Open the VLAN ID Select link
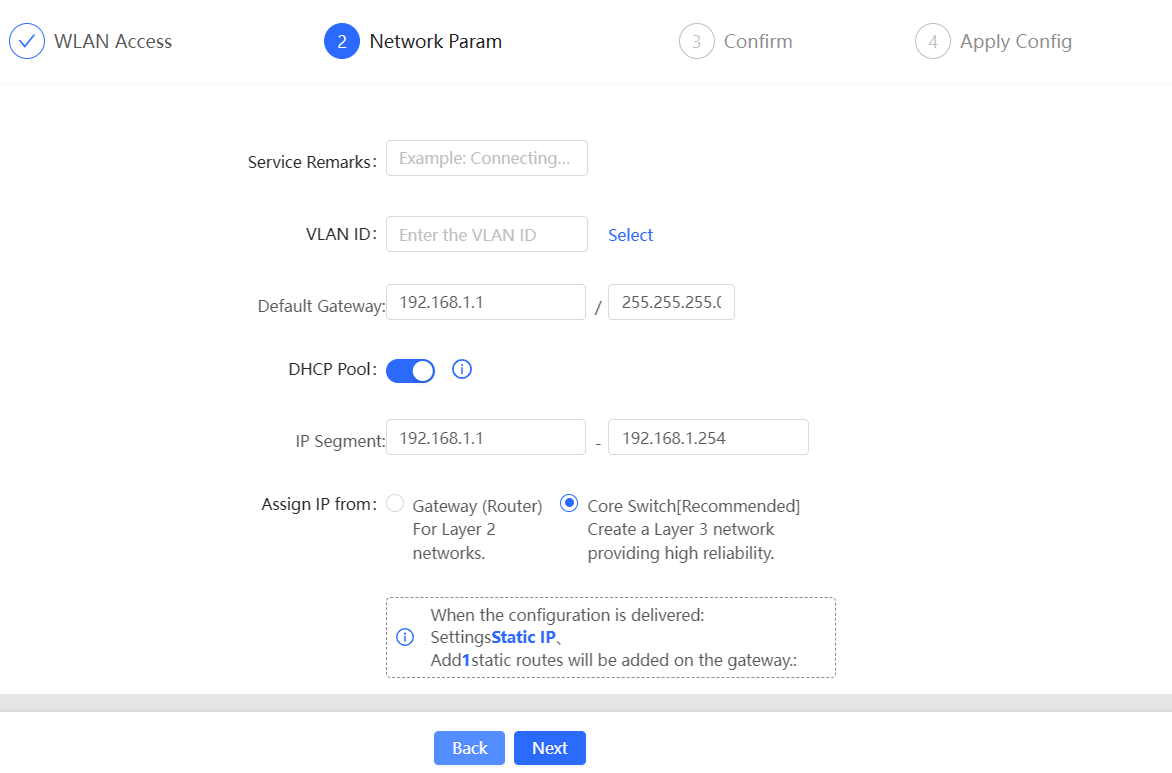The width and height of the screenshot is (1172, 773). pos(630,235)
